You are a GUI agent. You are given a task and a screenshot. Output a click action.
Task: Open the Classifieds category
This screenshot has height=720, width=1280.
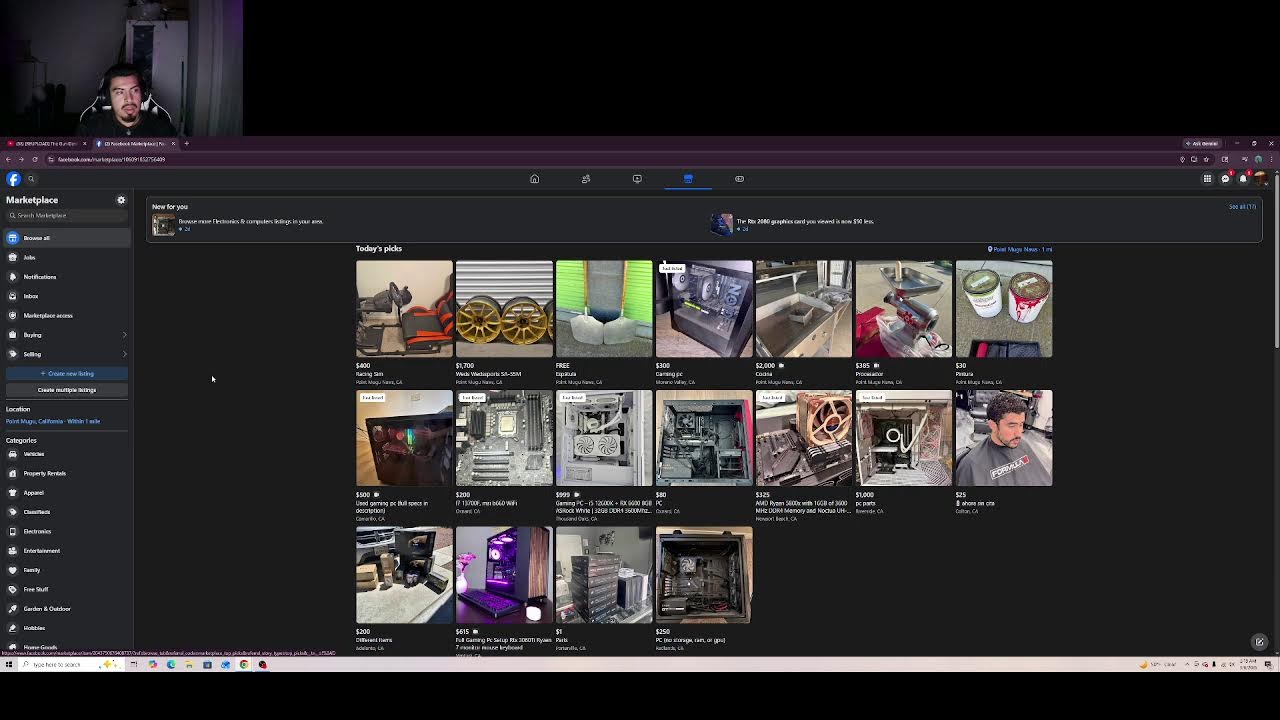tap(66, 512)
